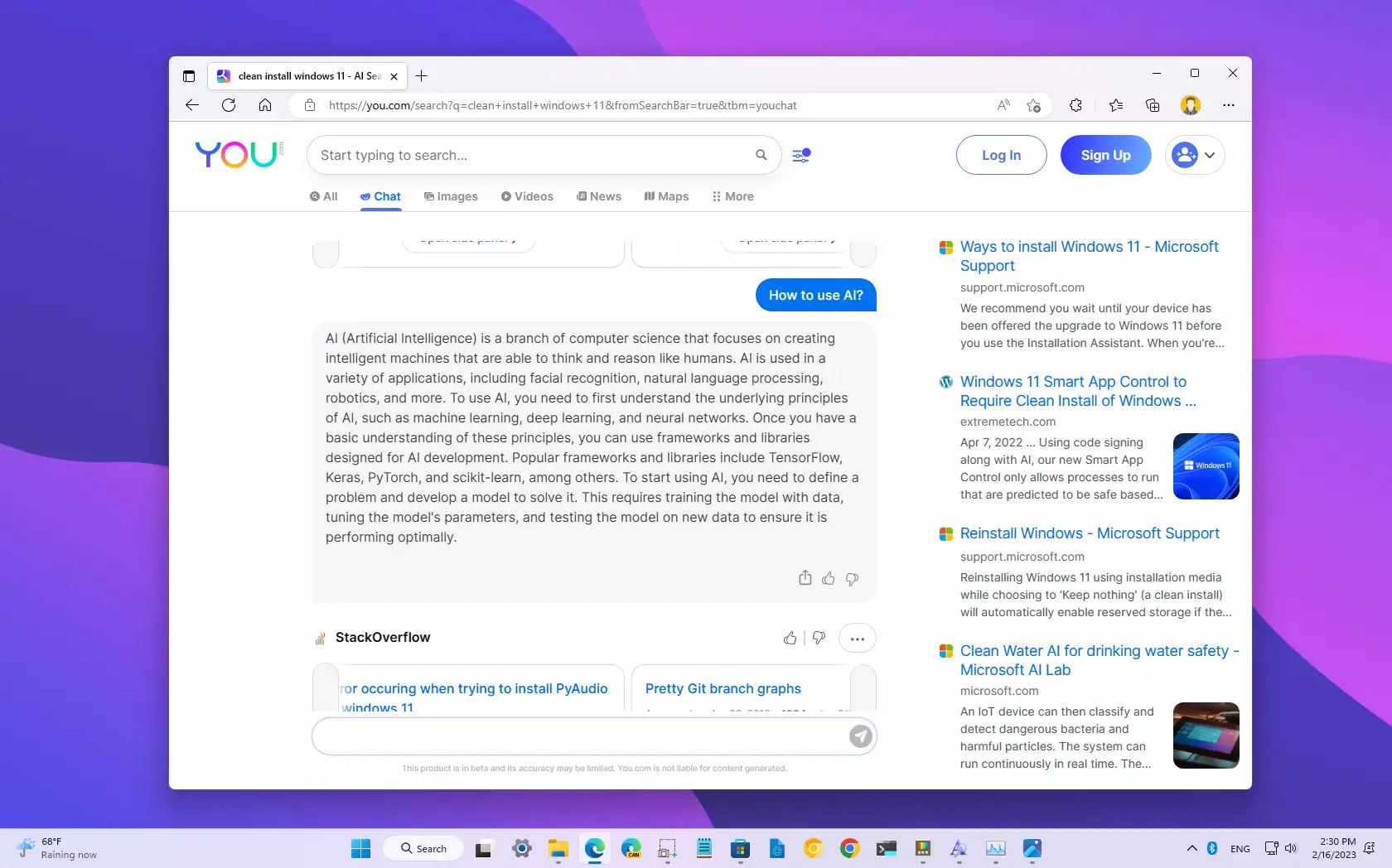The image size is (1392, 868).
Task: Open the weather widget showing 68°F
Action: tap(57, 848)
